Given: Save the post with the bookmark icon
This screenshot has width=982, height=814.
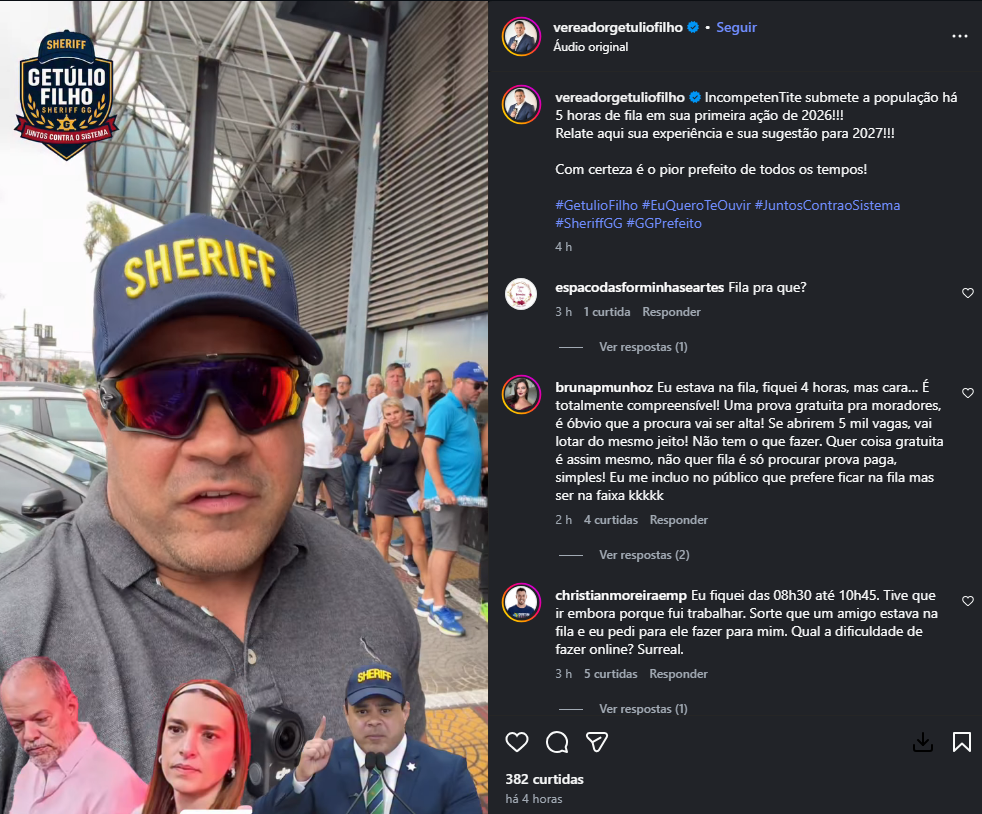Looking at the screenshot, I should tap(962, 742).
